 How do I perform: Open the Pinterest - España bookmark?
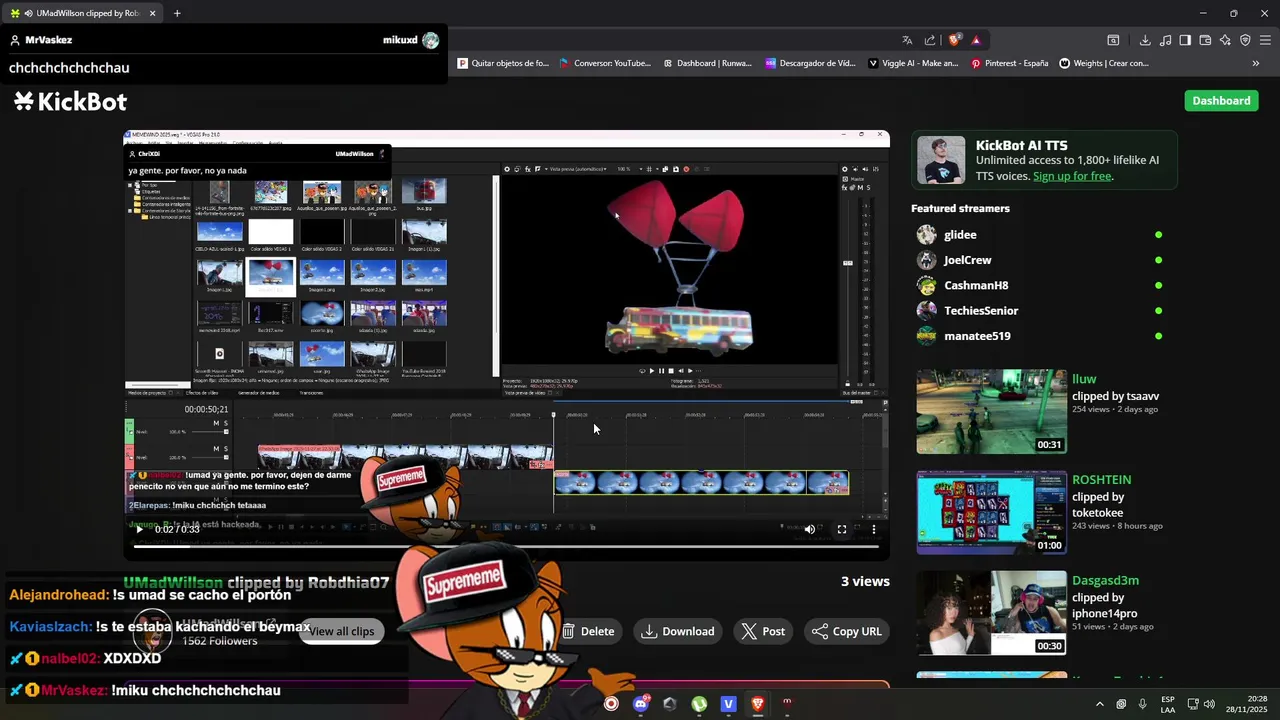click(x=1010, y=63)
